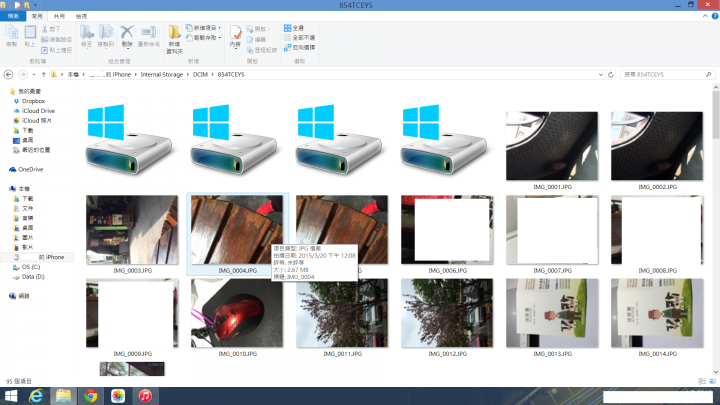Select the IMG_0013.JPG thumbnail
Viewport: 720px width, 405px height.
[x=552, y=313]
